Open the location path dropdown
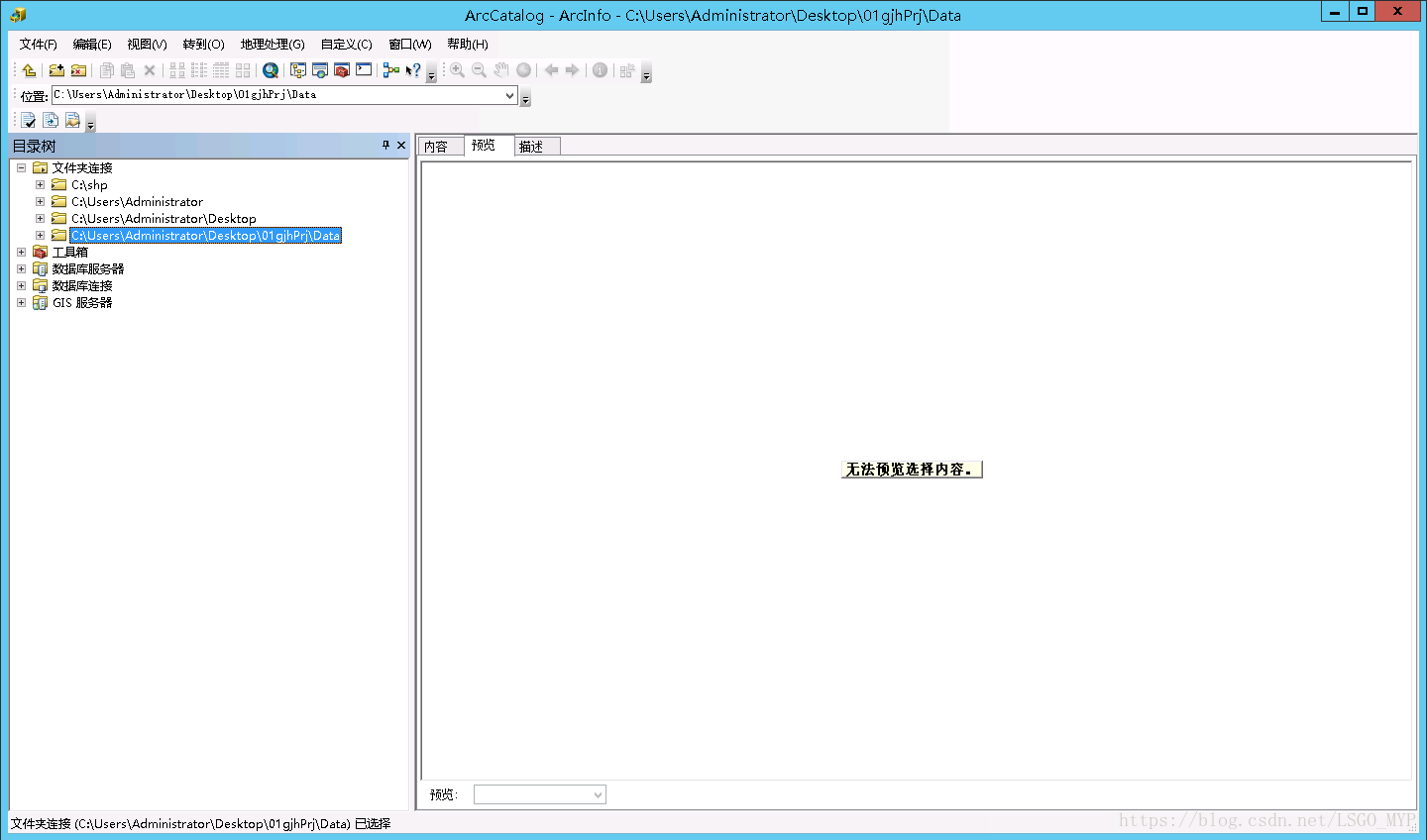Viewport: 1427px width, 840px height. click(x=509, y=95)
